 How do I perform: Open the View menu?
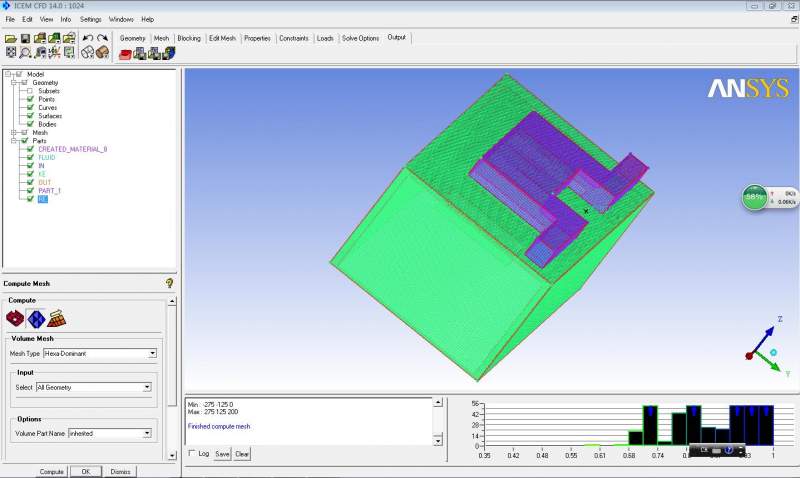46,19
